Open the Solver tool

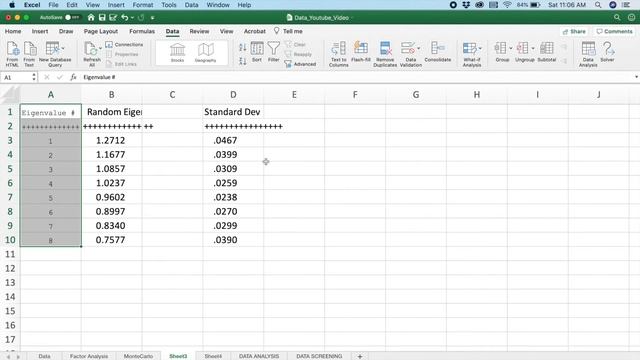[x=607, y=51]
